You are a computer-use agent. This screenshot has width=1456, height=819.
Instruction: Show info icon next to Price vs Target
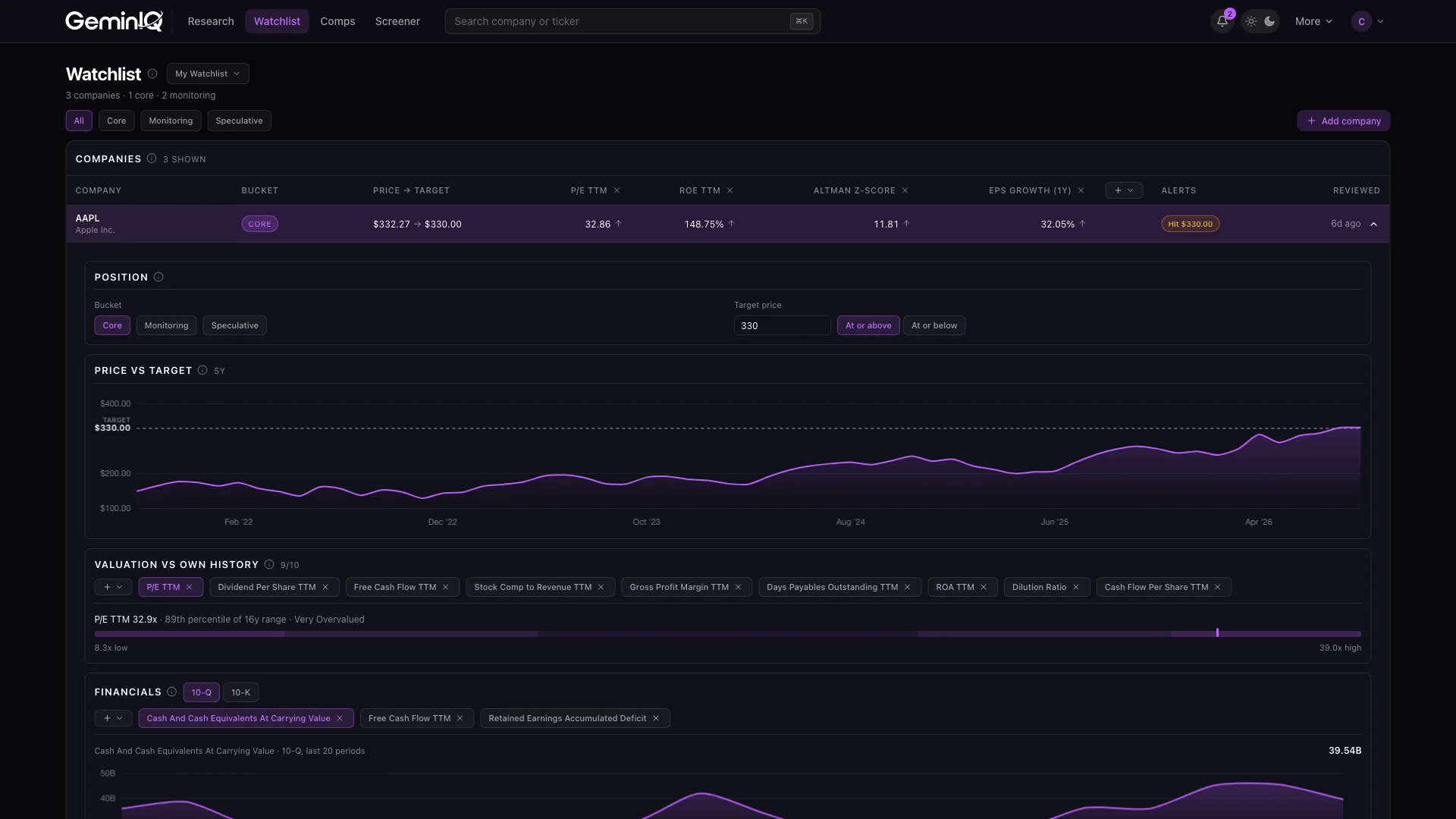pyautogui.click(x=202, y=370)
